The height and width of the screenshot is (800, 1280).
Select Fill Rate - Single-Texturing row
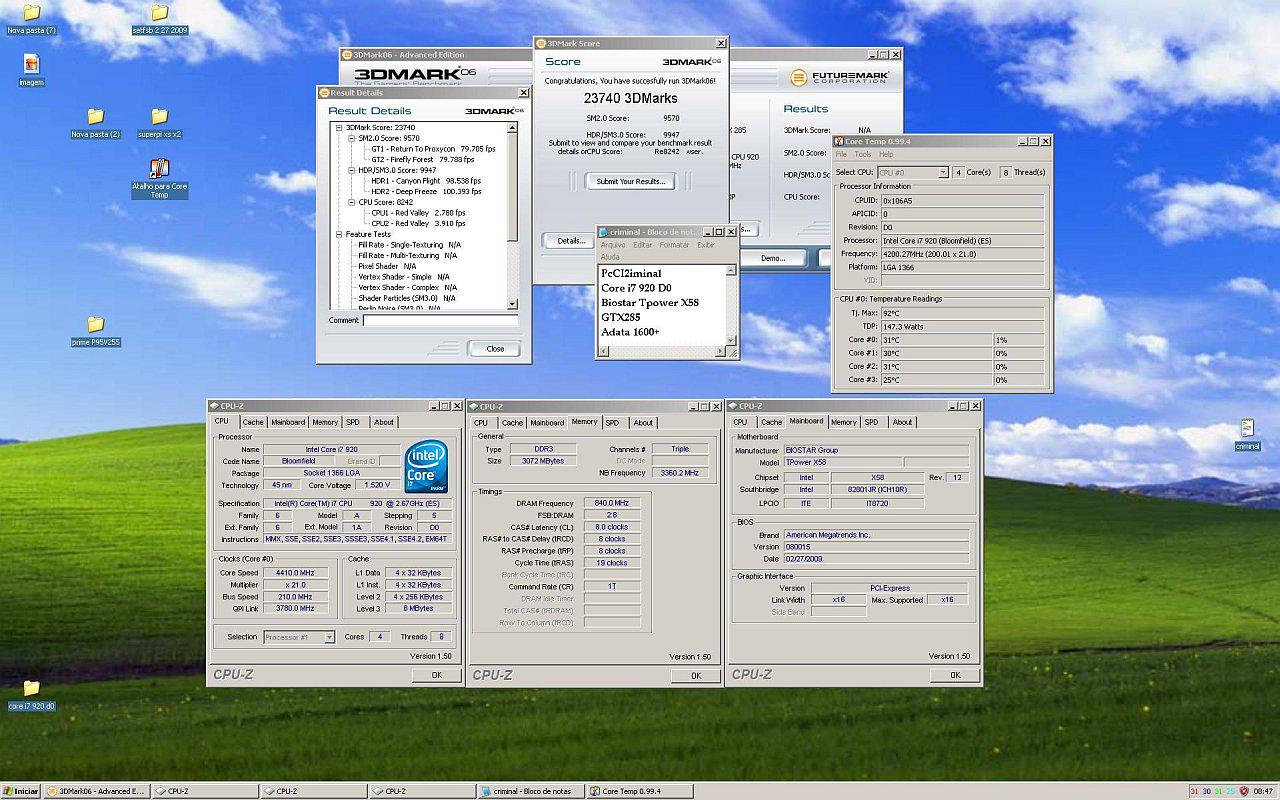[410, 245]
